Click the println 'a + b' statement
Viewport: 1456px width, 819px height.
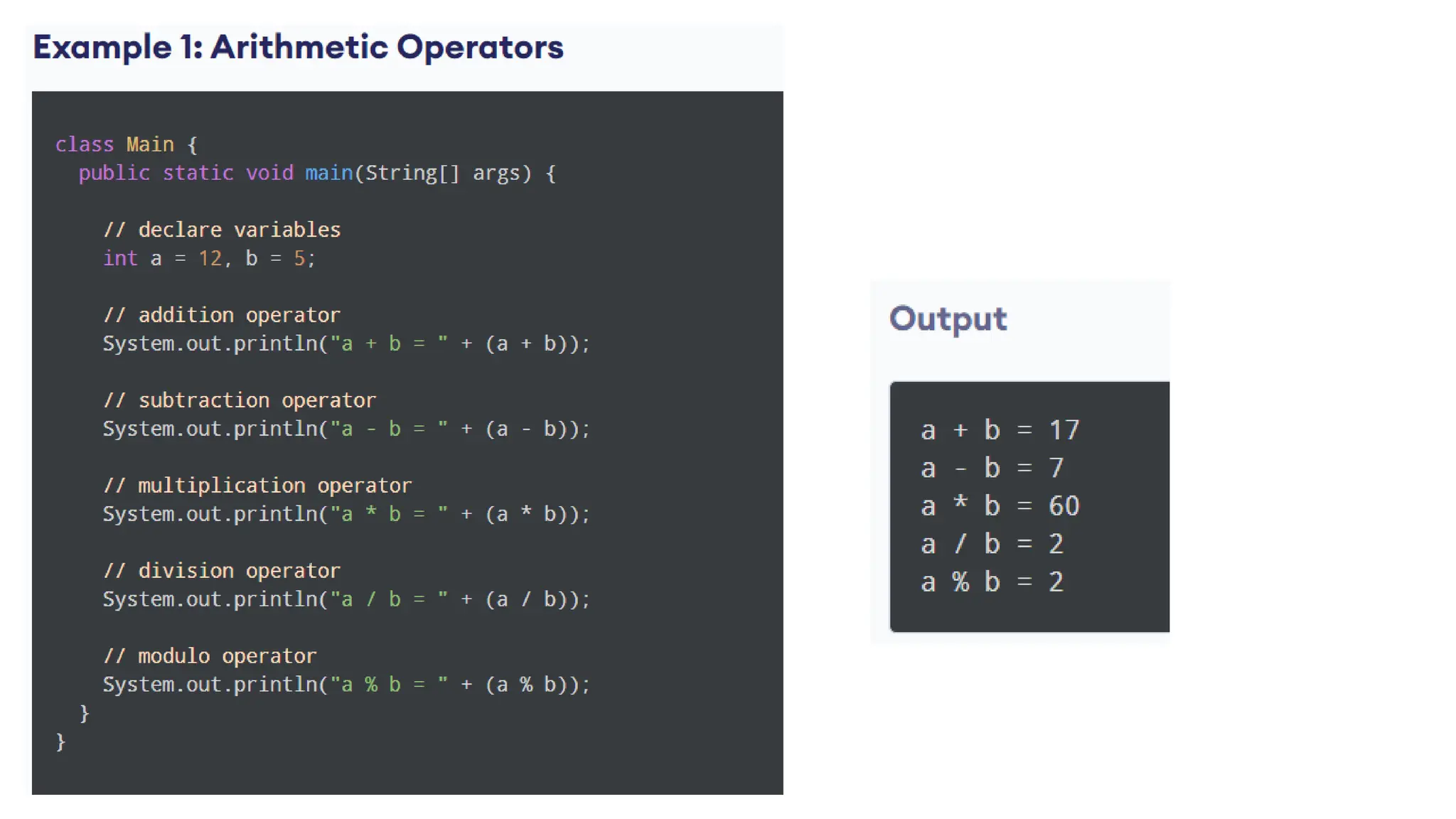346,343
